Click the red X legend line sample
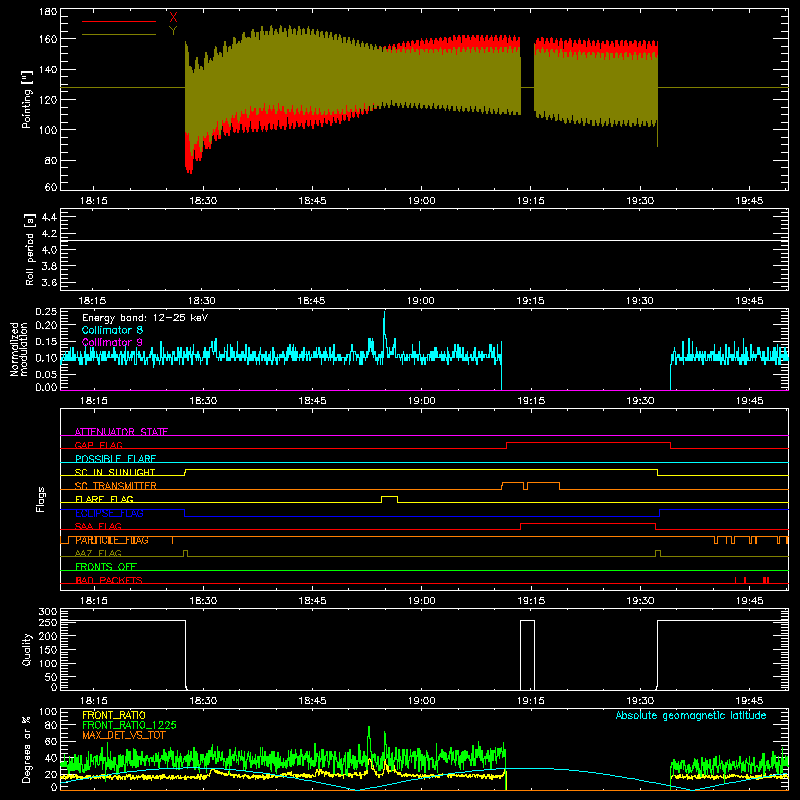 pyautogui.click(x=119, y=21)
